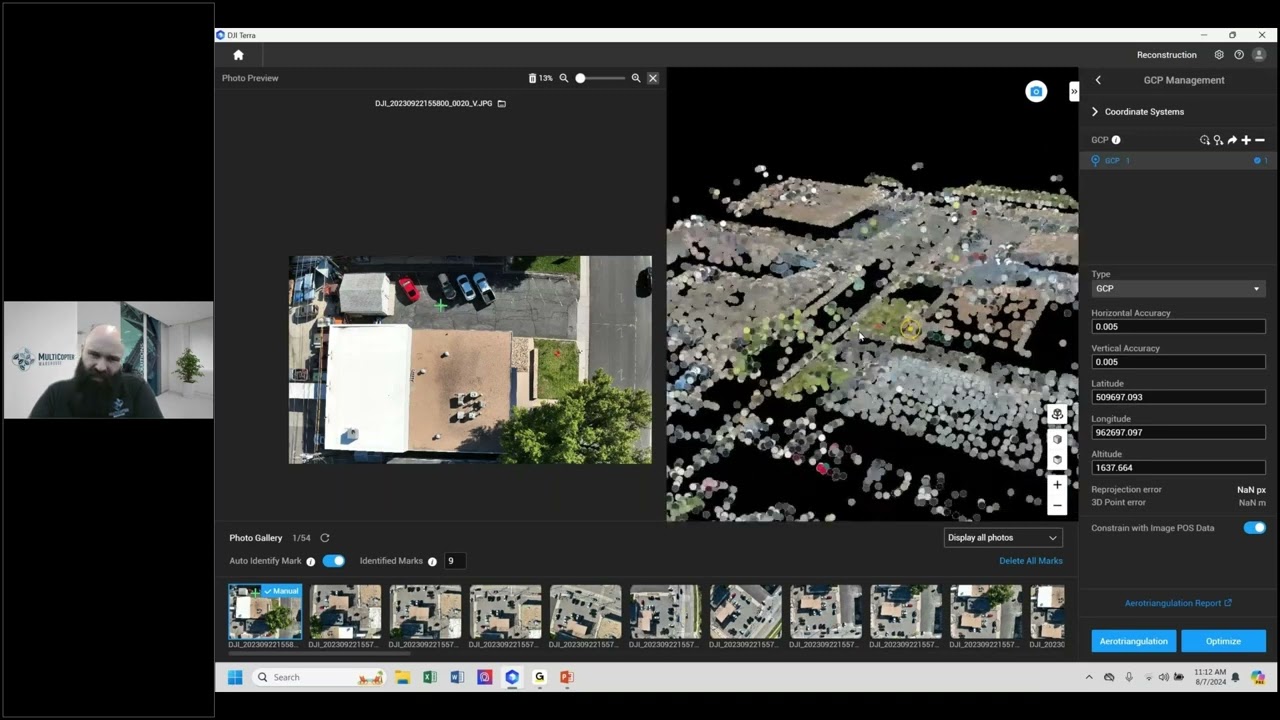Open the user account profile icon
The height and width of the screenshot is (720, 1280).
point(1259,55)
